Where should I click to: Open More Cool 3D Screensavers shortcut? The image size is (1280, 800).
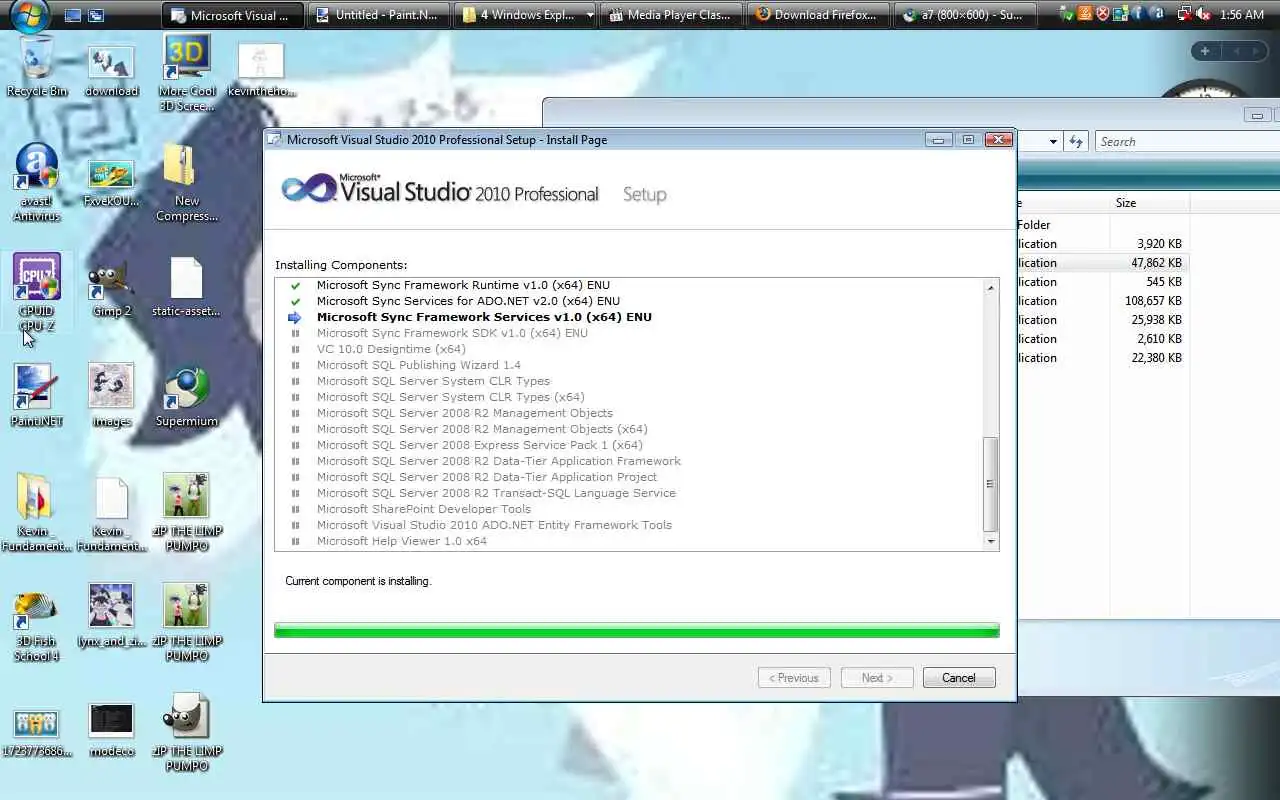tap(187, 73)
